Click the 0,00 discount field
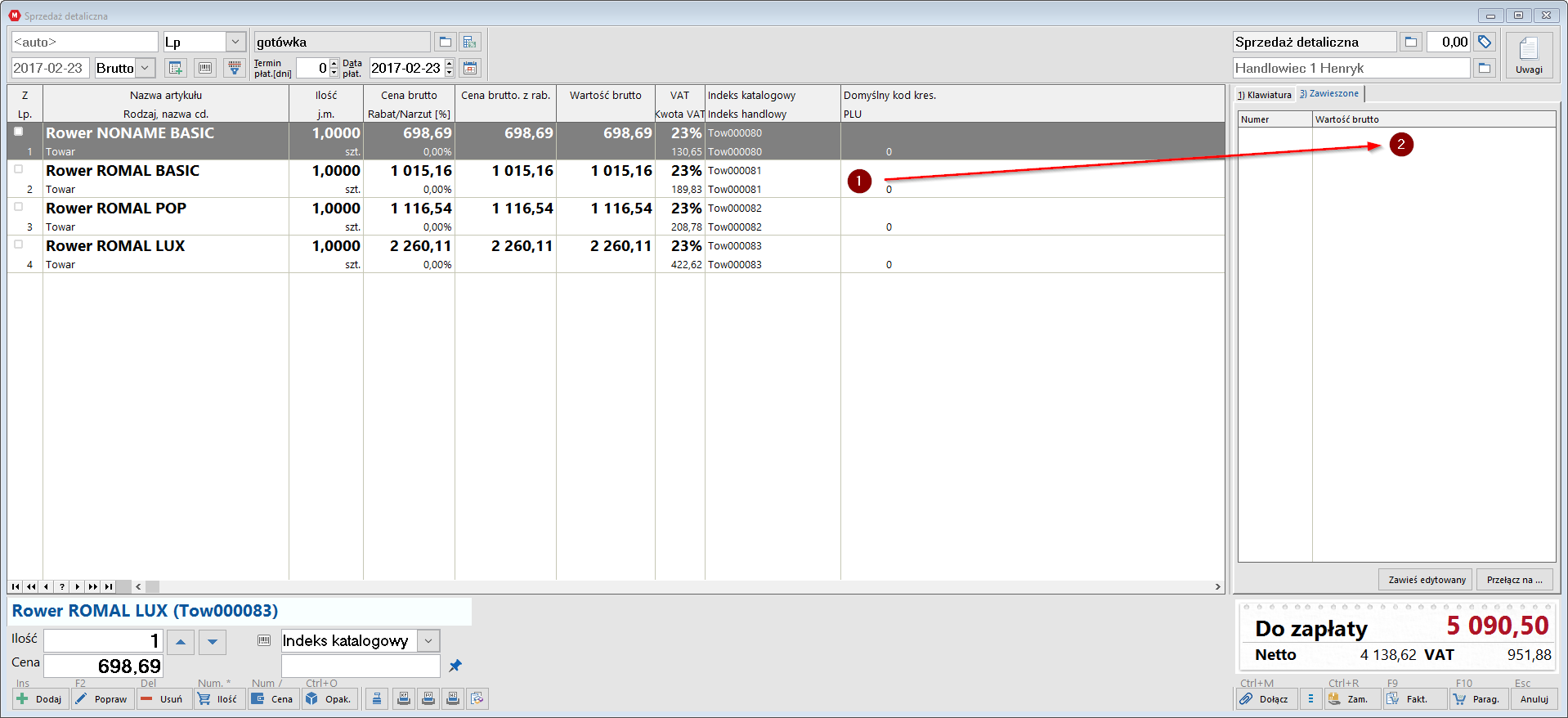The width and height of the screenshot is (1568, 718). click(1449, 42)
